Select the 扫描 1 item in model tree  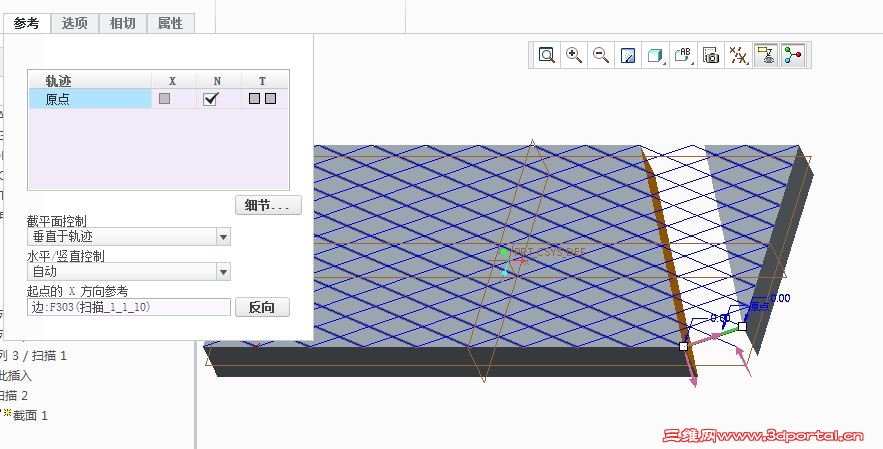pyautogui.click(x=49, y=355)
